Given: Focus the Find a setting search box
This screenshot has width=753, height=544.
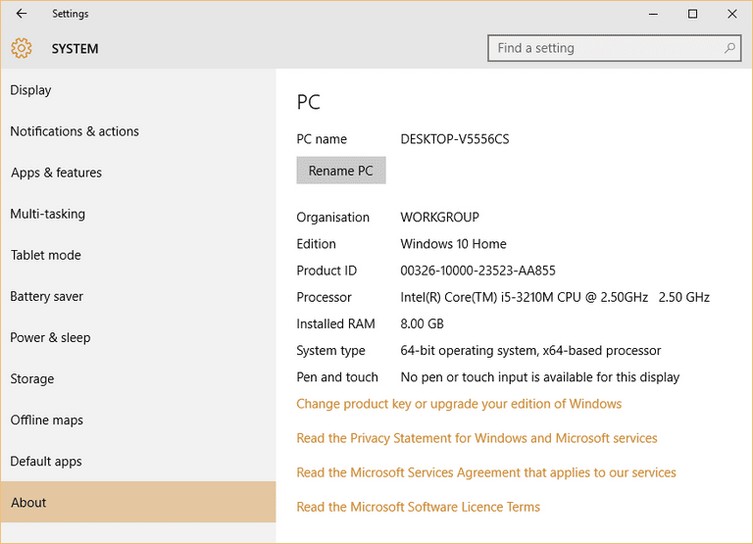Looking at the screenshot, I should point(614,48).
